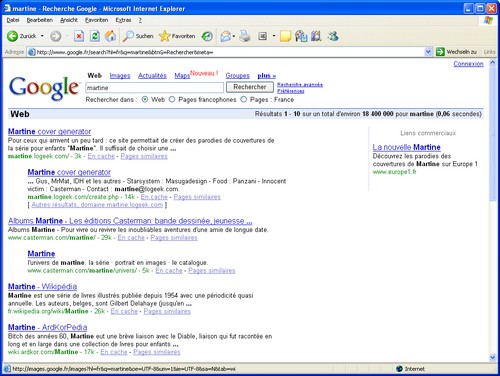The height and width of the screenshot is (376, 500).
Task: Click the status bar page icon
Action: coord(7,369)
